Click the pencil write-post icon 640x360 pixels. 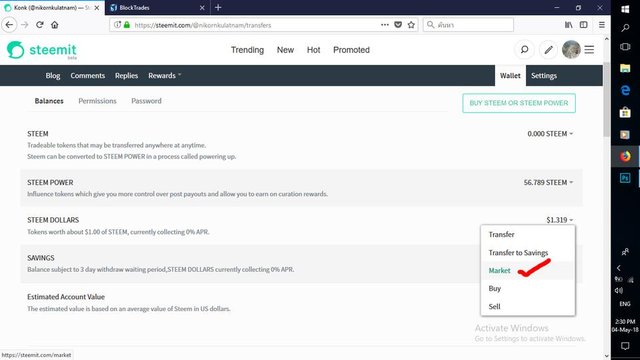[x=549, y=50]
